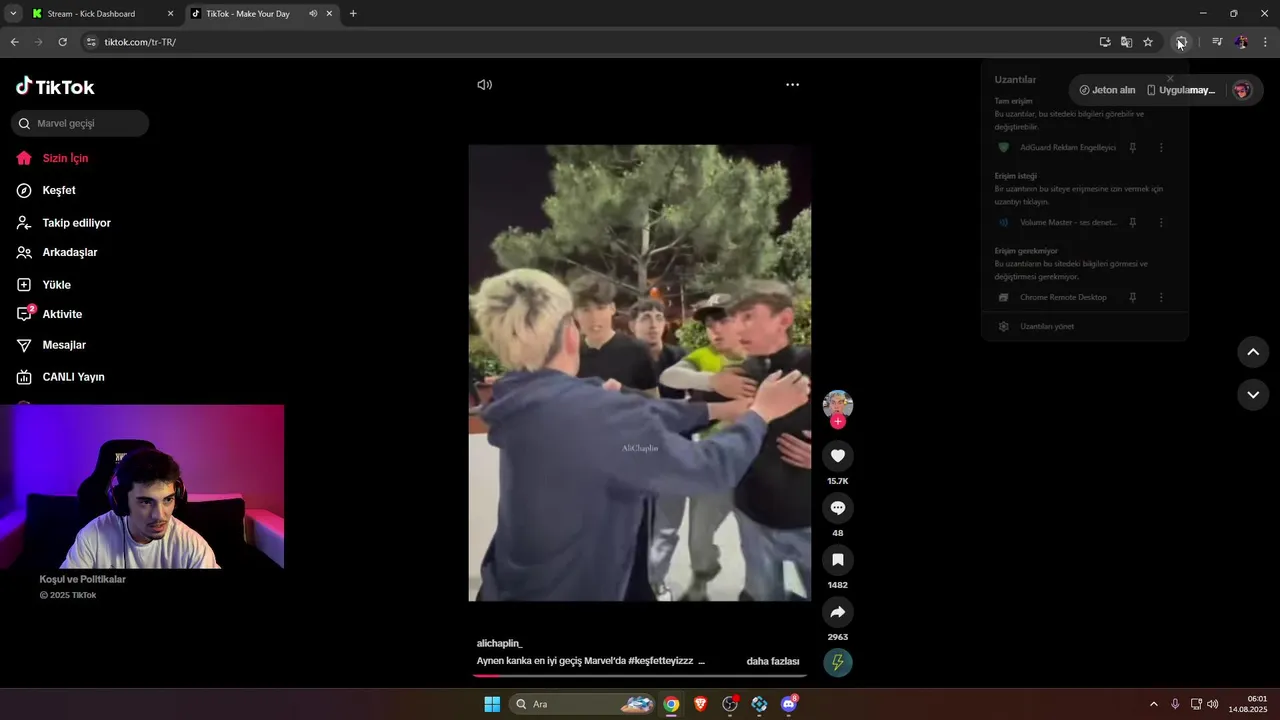Open TikTok profile avatar menu

click(1242, 90)
